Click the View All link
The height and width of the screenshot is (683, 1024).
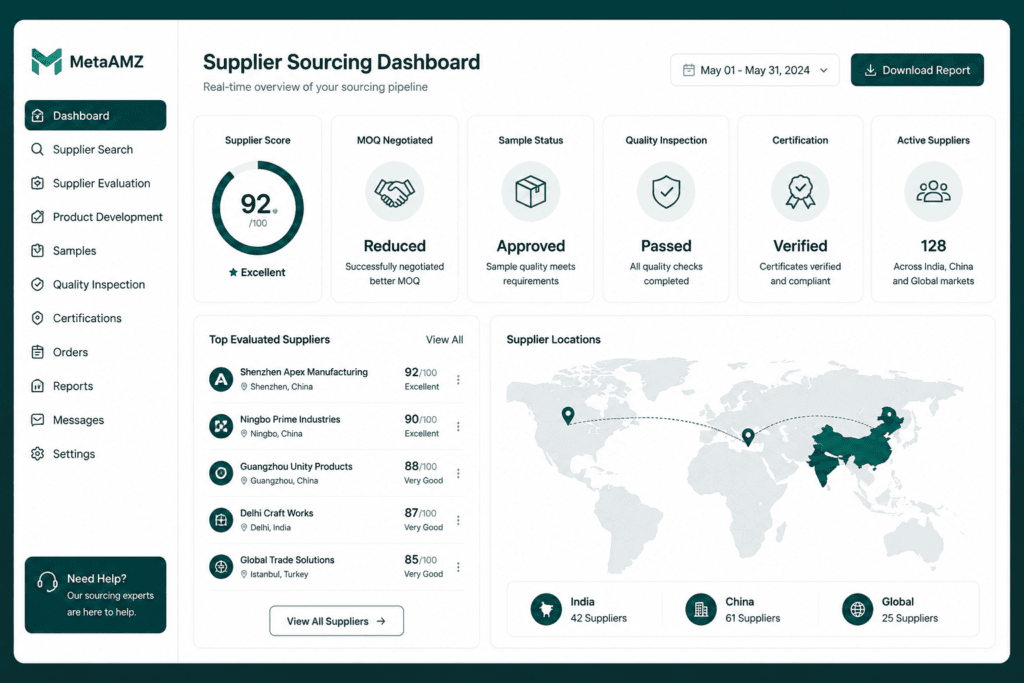(445, 340)
